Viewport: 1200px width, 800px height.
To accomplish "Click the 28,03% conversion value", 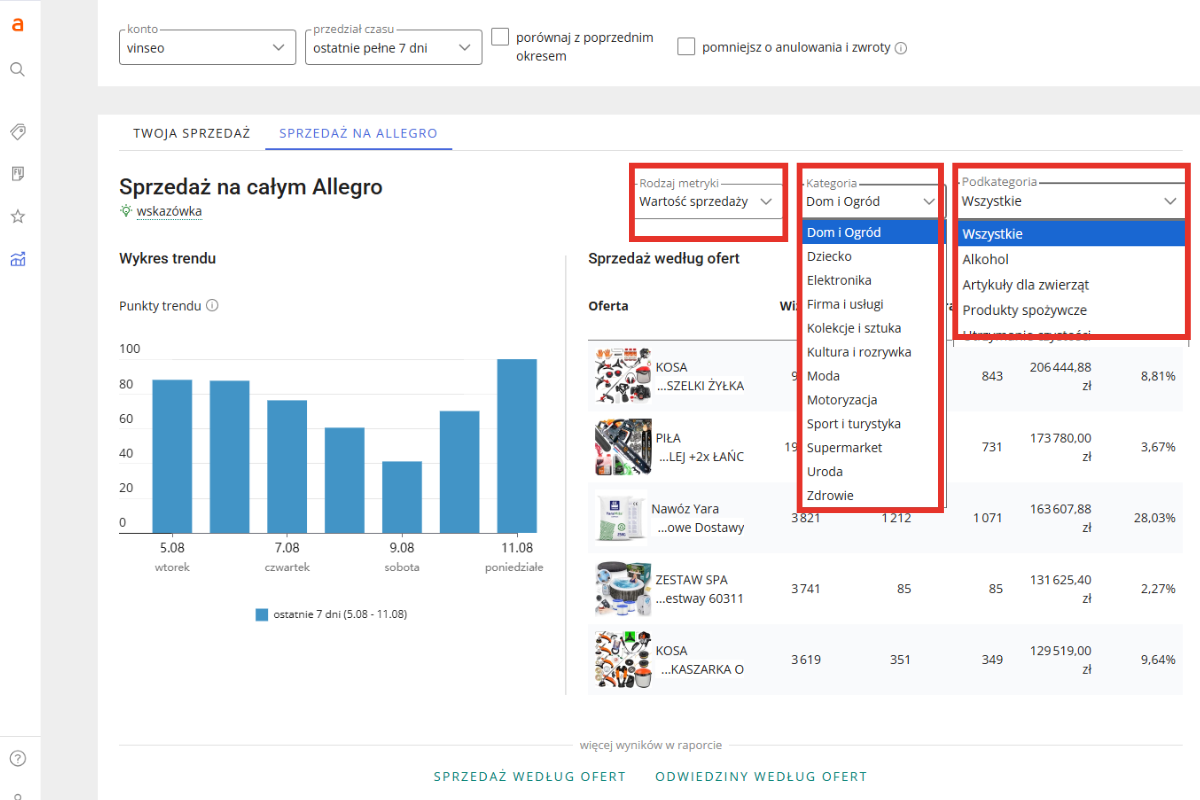I will point(1157,518).
